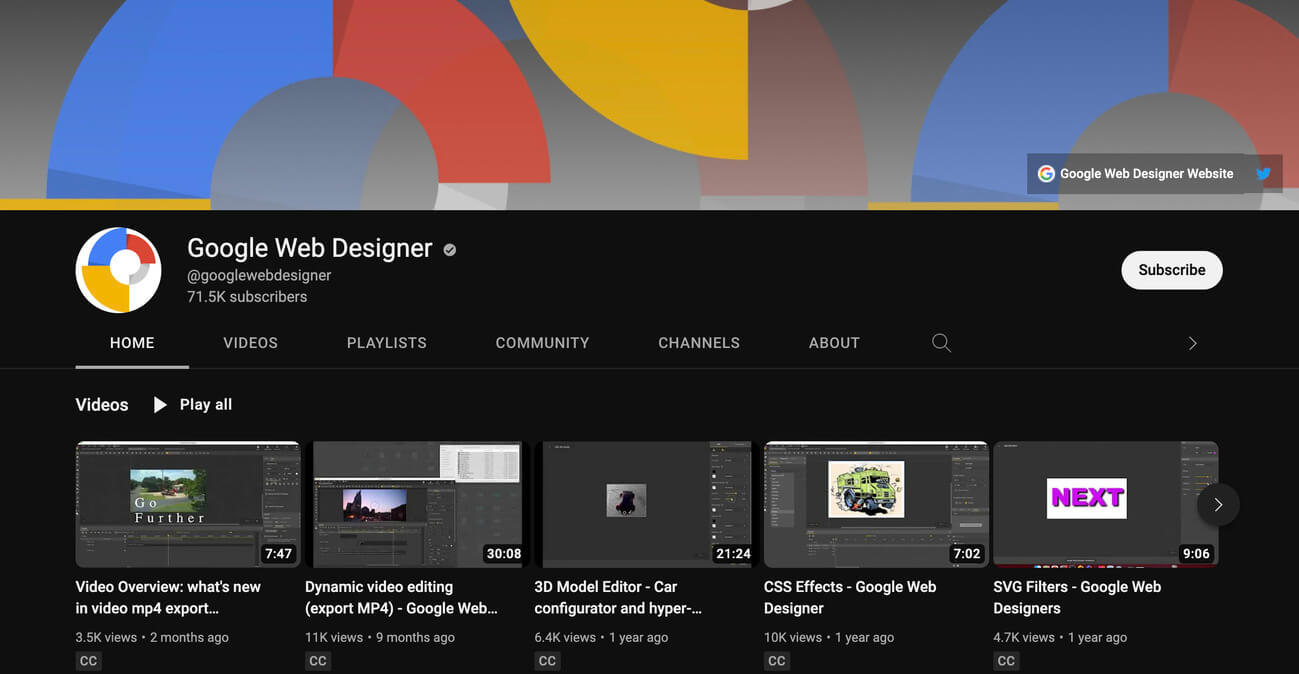Click the 30:08 video thumbnail

417,505
